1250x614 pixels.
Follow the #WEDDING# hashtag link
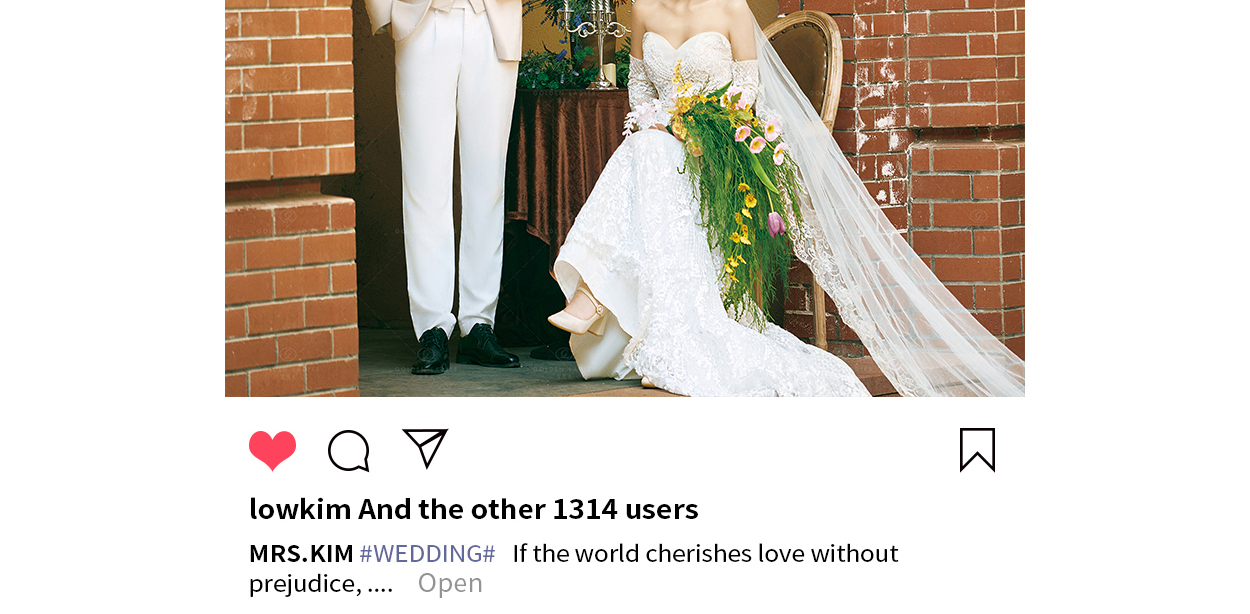pos(427,553)
